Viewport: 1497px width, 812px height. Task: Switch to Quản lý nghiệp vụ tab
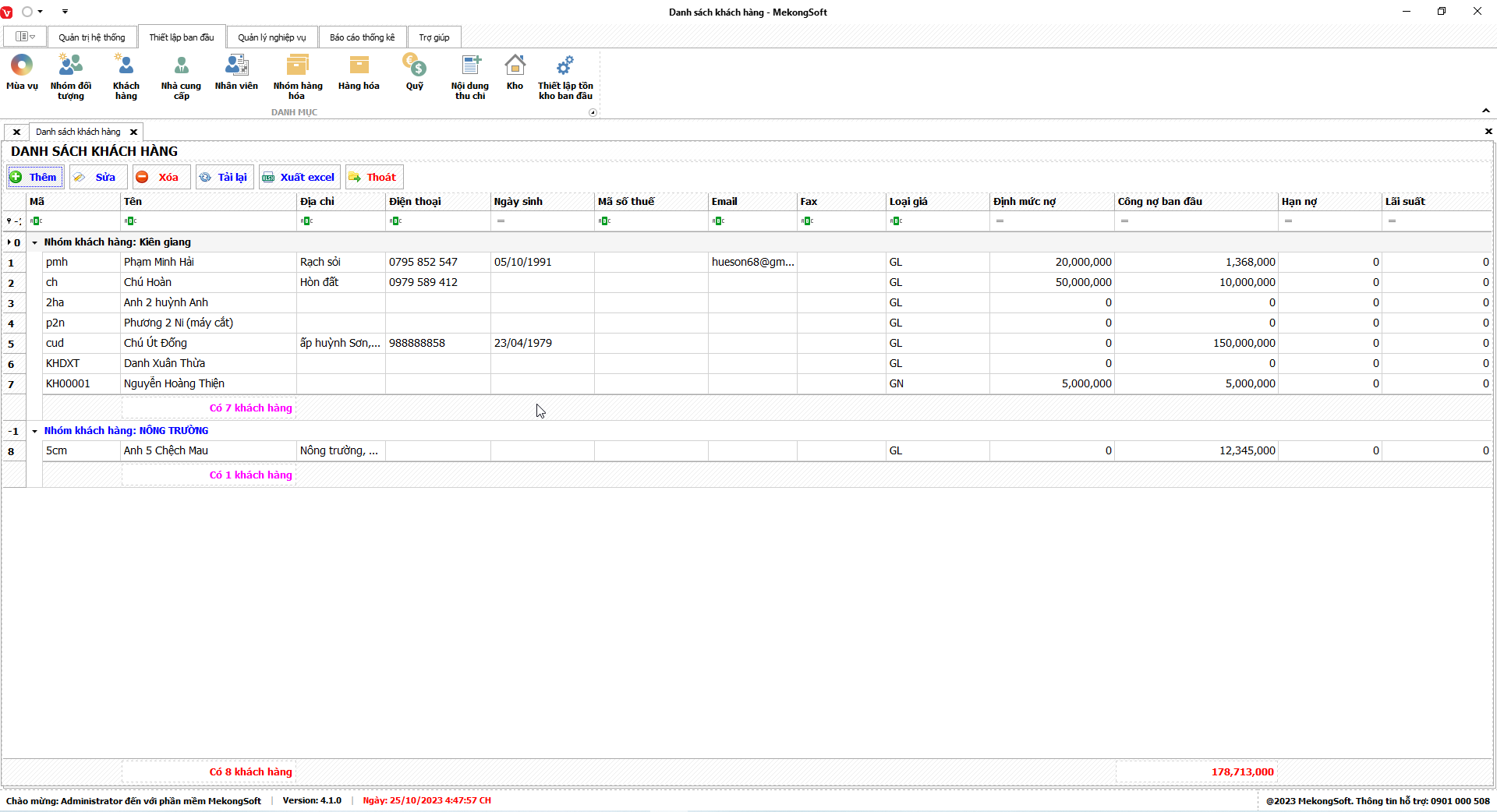271,37
